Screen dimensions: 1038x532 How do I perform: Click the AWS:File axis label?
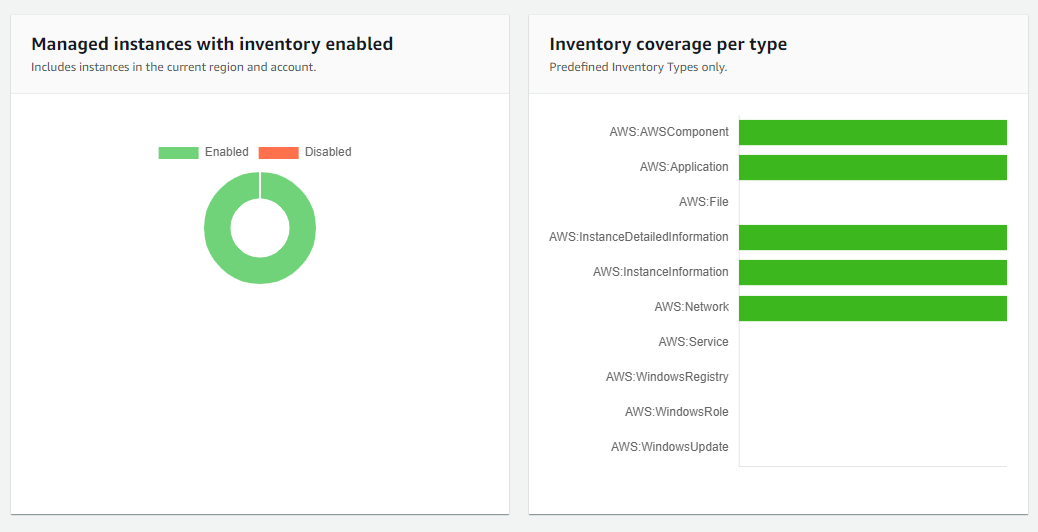pyautogui.click(x=703, y=202)
